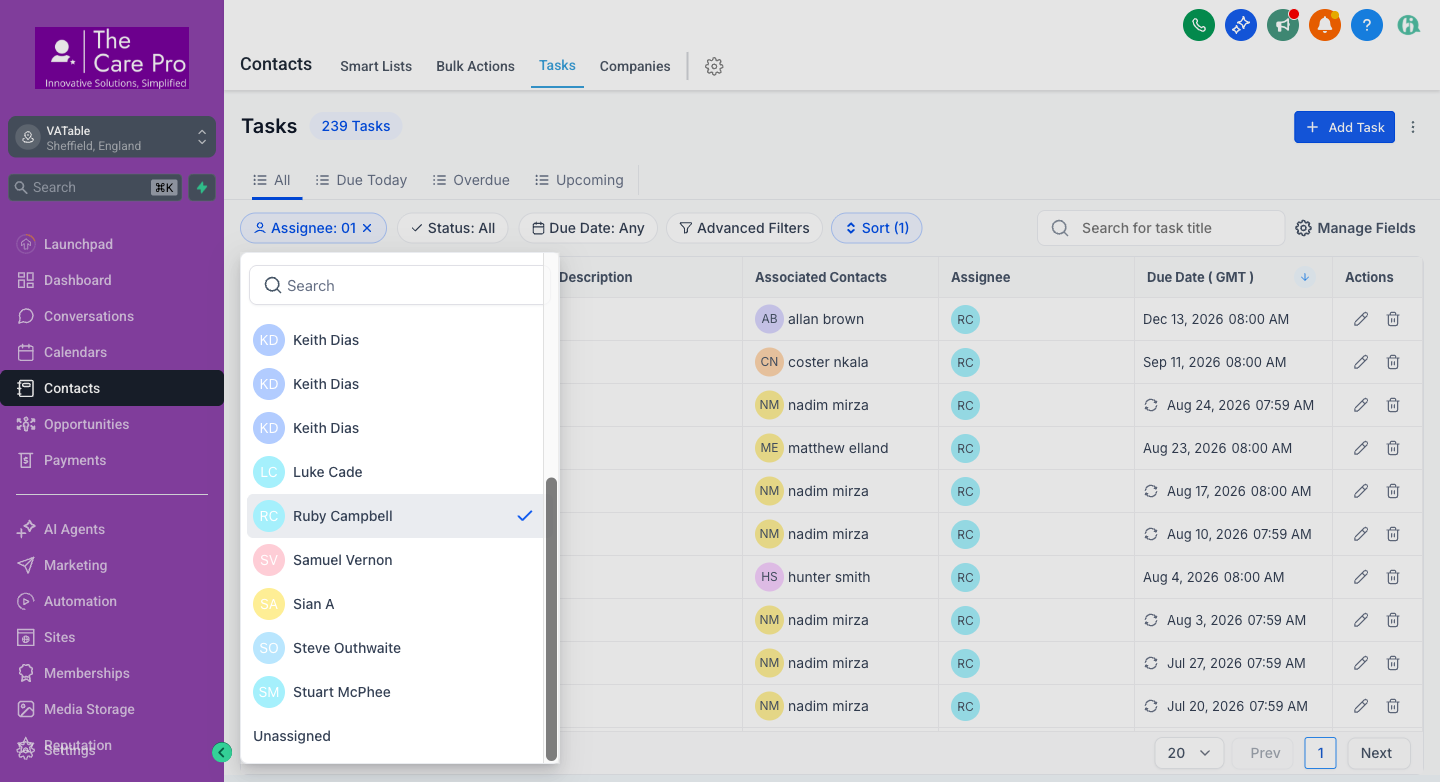
Task: Open the phone dialer icon
Action: point(1198,25)
